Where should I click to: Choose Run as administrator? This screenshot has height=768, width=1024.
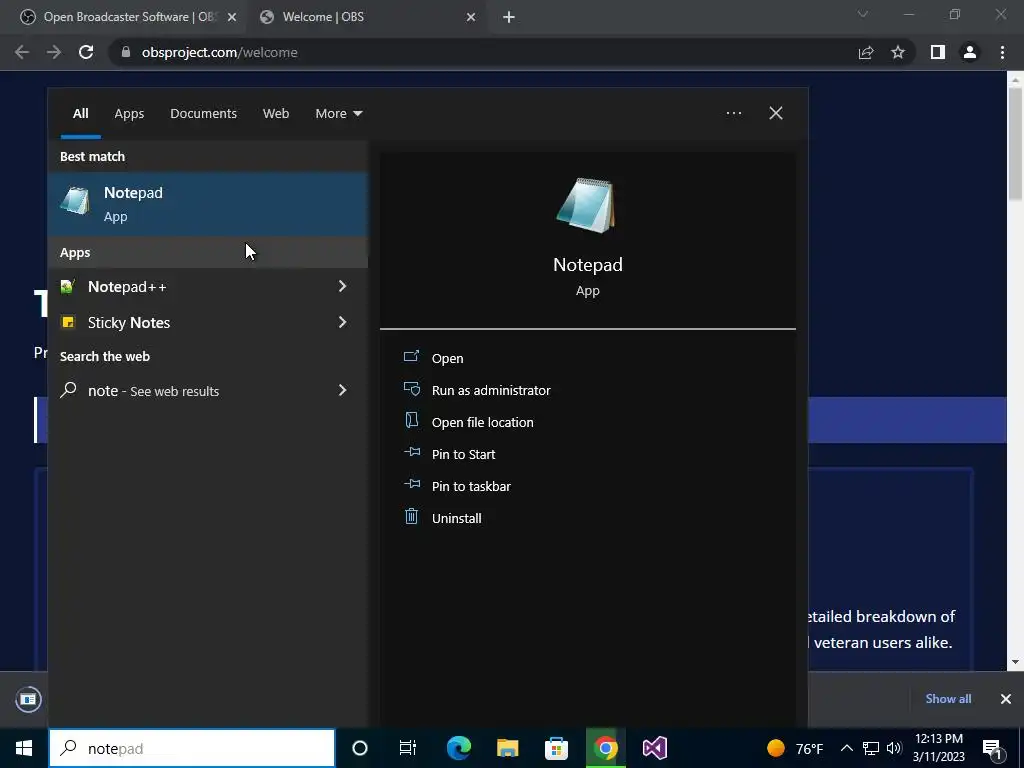click(491, 390)
